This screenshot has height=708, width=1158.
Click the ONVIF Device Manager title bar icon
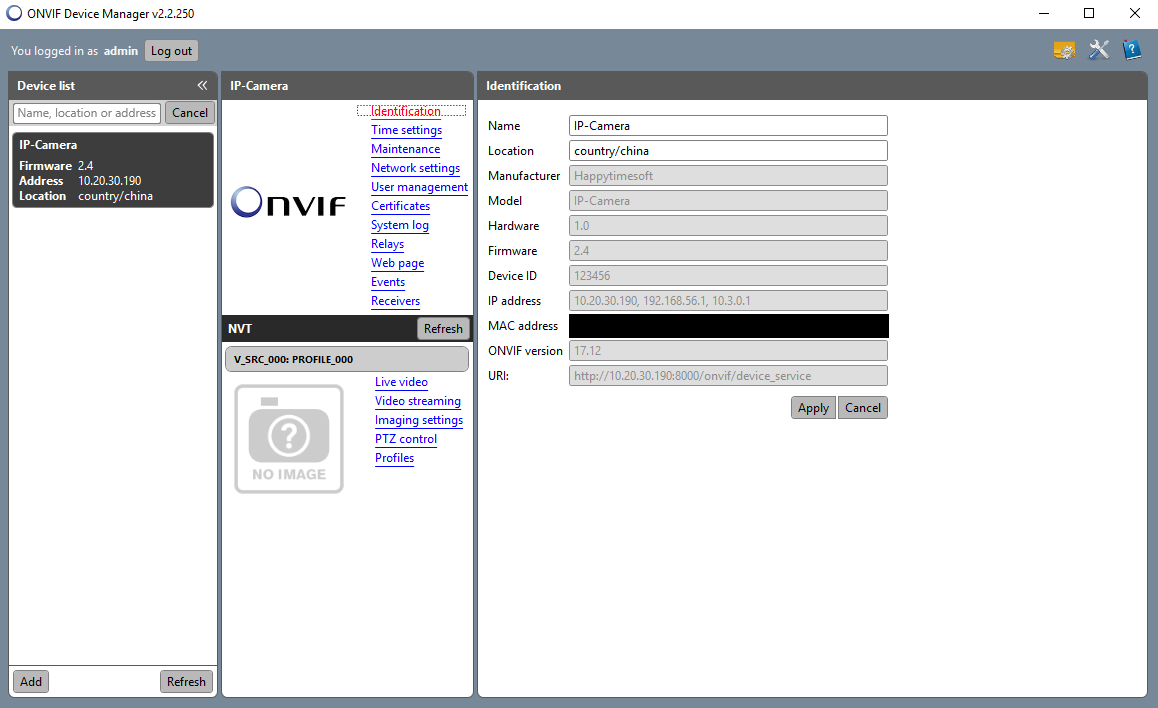pos(14,13)
